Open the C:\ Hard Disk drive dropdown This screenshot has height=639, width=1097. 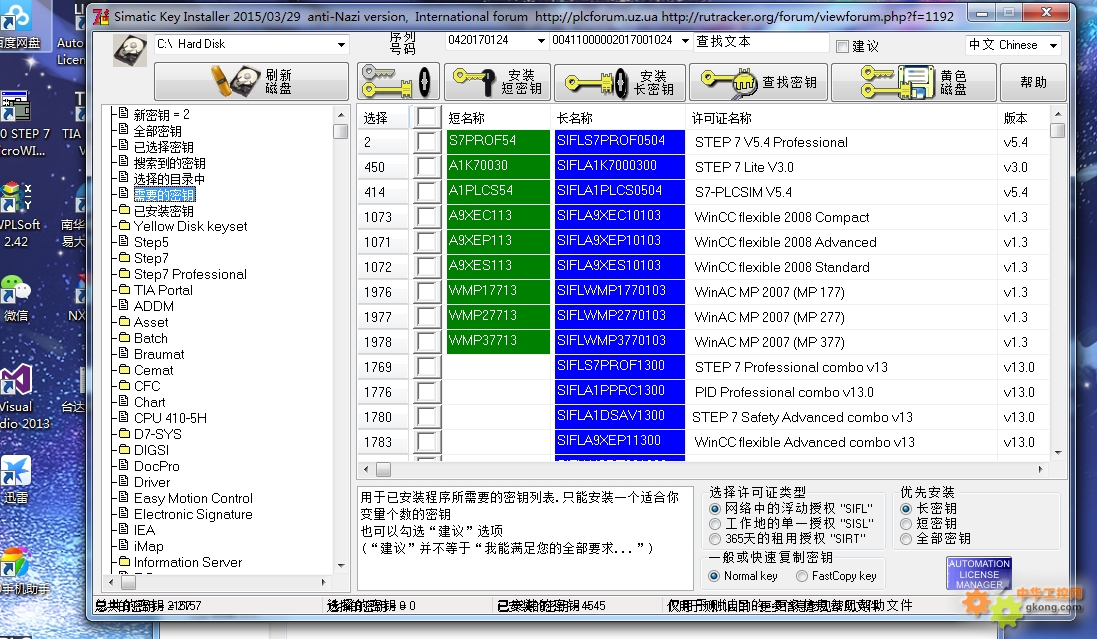[x=341, y=45]
